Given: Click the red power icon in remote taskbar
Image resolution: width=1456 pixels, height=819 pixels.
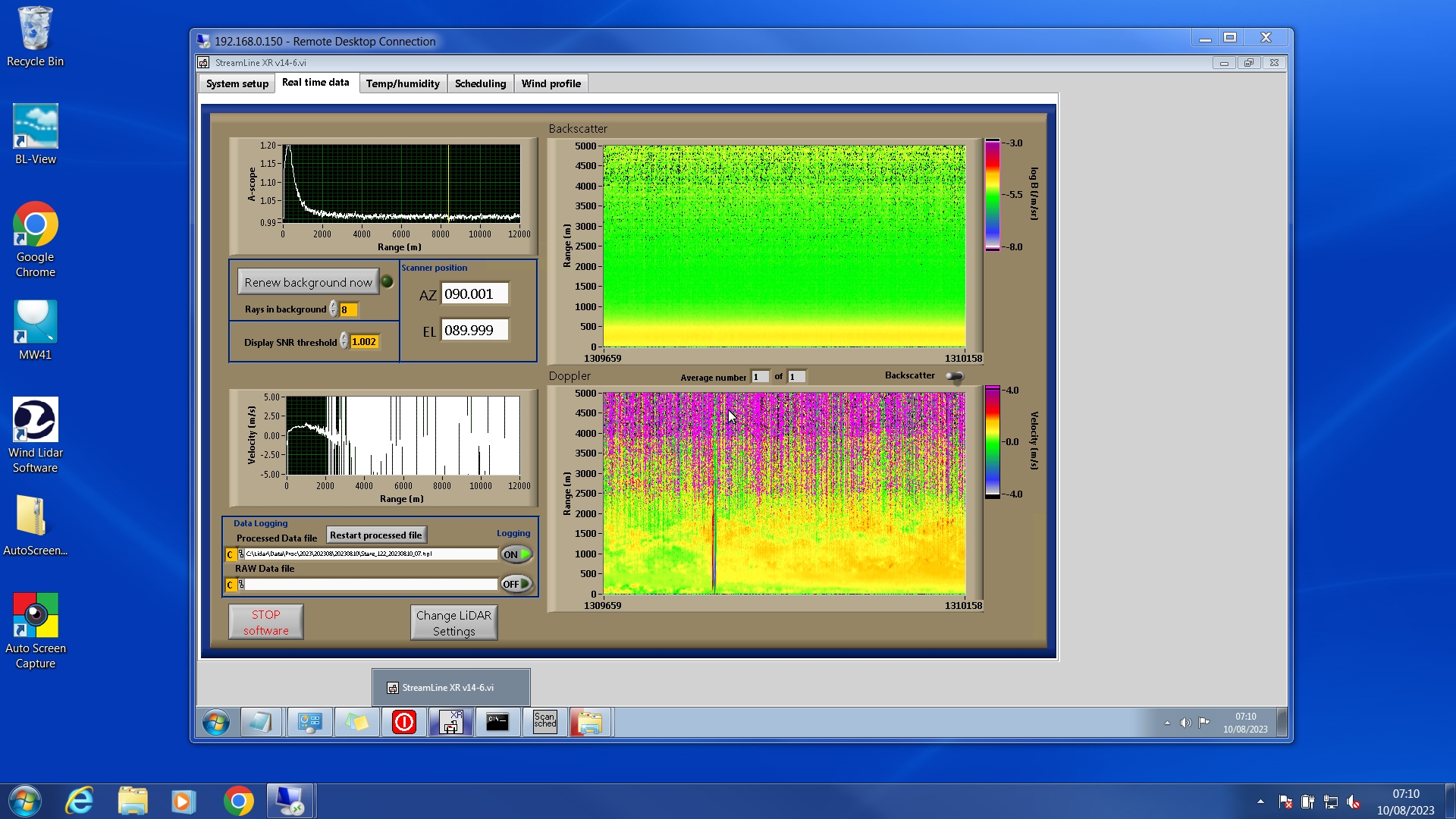Looking at the screenshot, I should (x=404, y=722).
